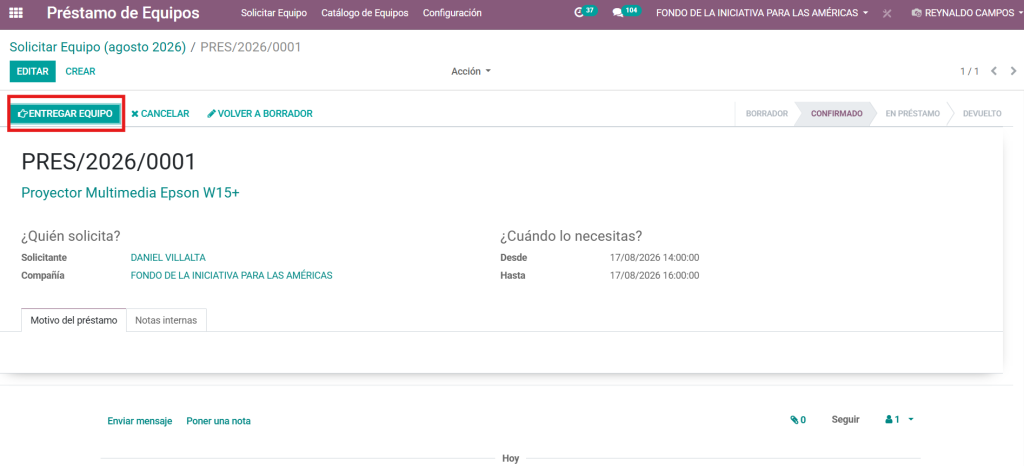Click Enviar mensaje in chatter
Image resolution: width=1024 pixels, height=466 pixels.
click(x=140, y=421)
